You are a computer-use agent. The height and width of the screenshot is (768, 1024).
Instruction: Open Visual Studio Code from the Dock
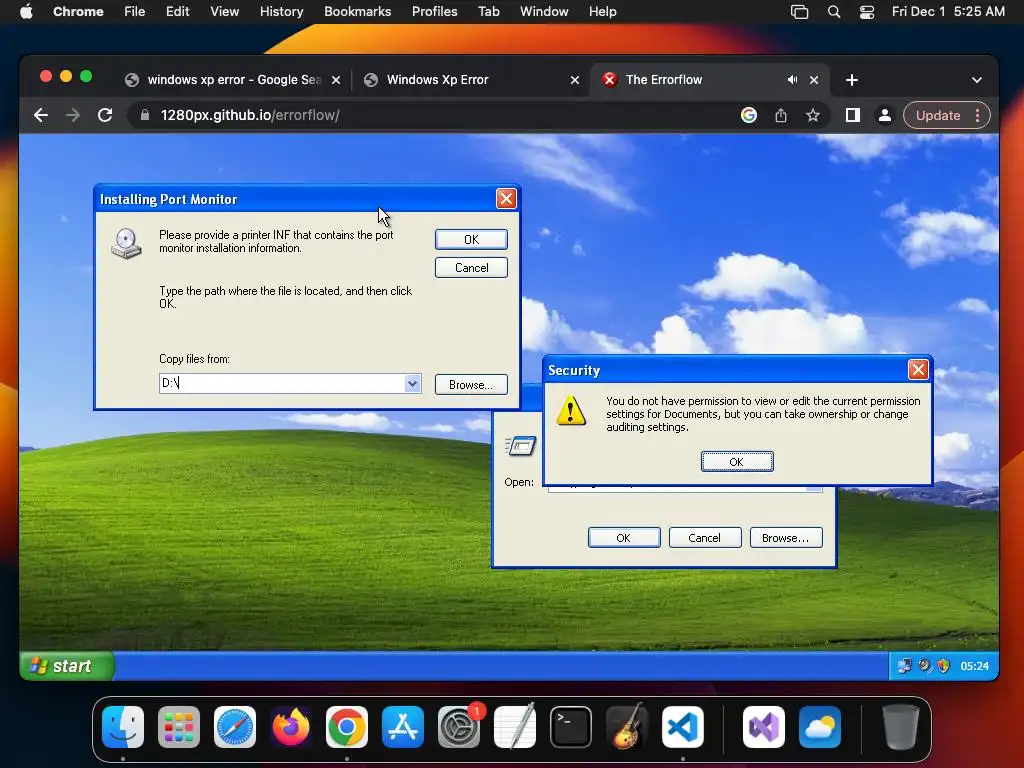pyautogui.click(x=683, y=727)
